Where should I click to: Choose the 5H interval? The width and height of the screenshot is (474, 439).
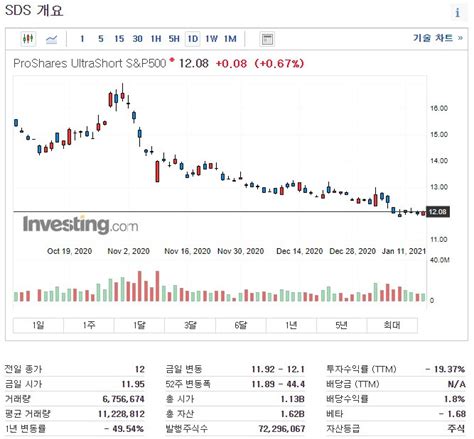(174, 39)
